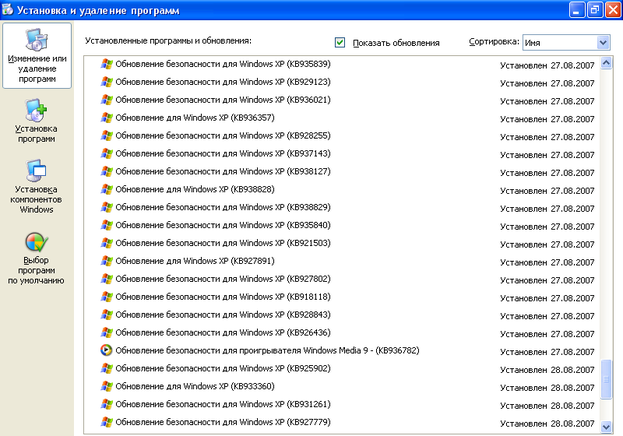Click Windows flag icon of KB928255 update

point(106,136)
